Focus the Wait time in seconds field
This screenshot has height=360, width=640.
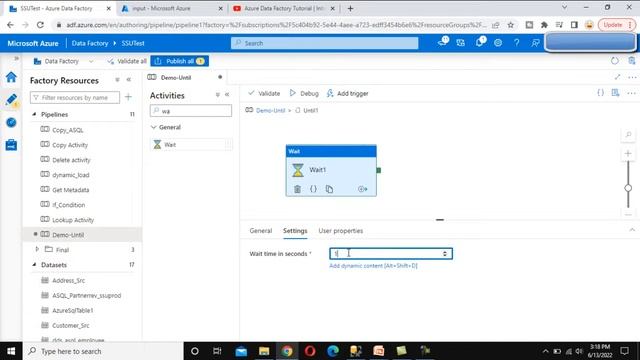(391, 253)
